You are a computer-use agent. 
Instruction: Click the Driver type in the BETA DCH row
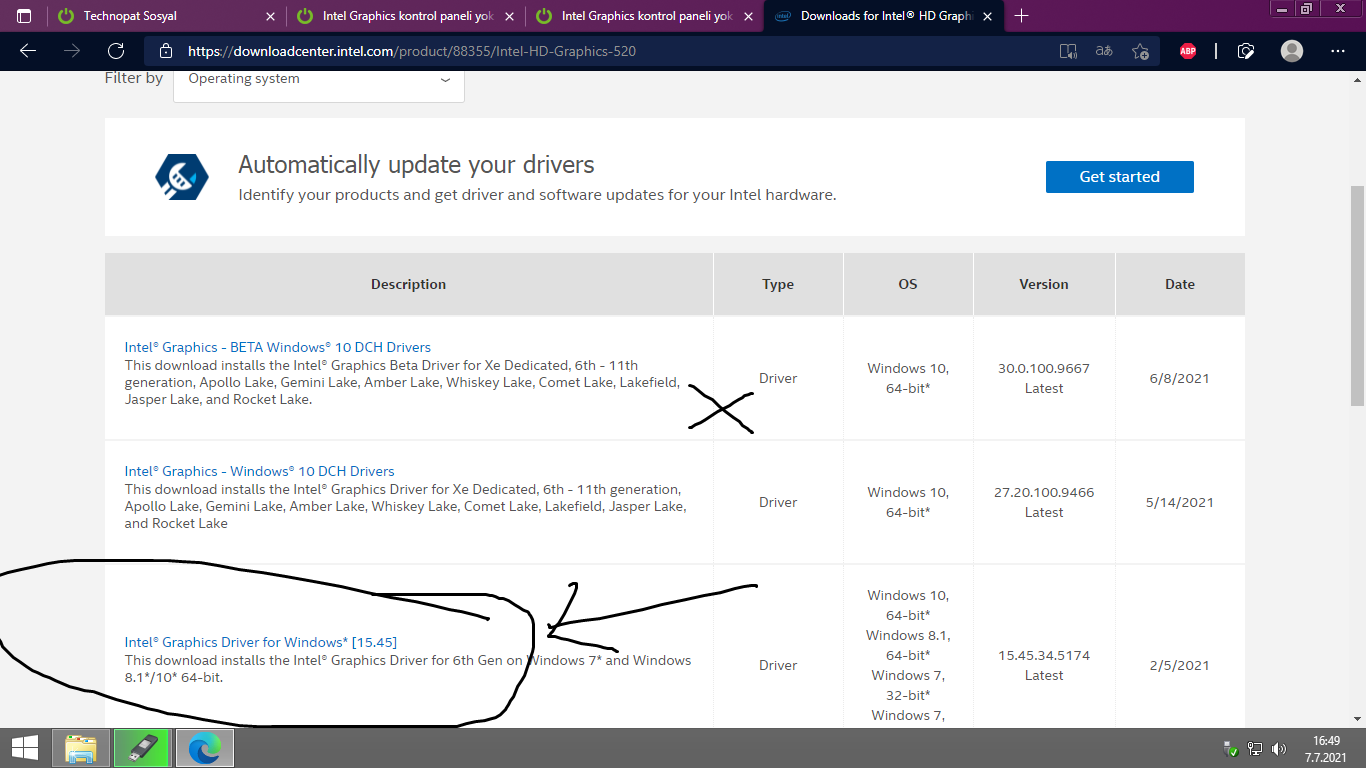pos(778,378)
